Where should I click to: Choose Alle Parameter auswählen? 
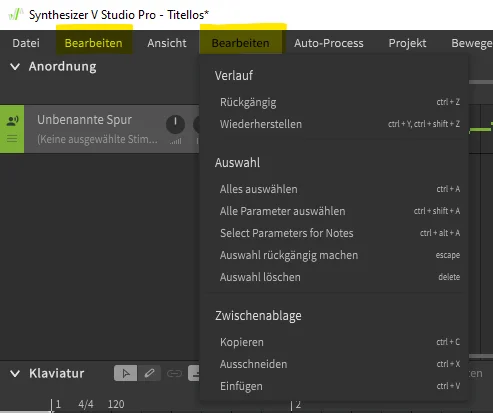coord(334,211)
